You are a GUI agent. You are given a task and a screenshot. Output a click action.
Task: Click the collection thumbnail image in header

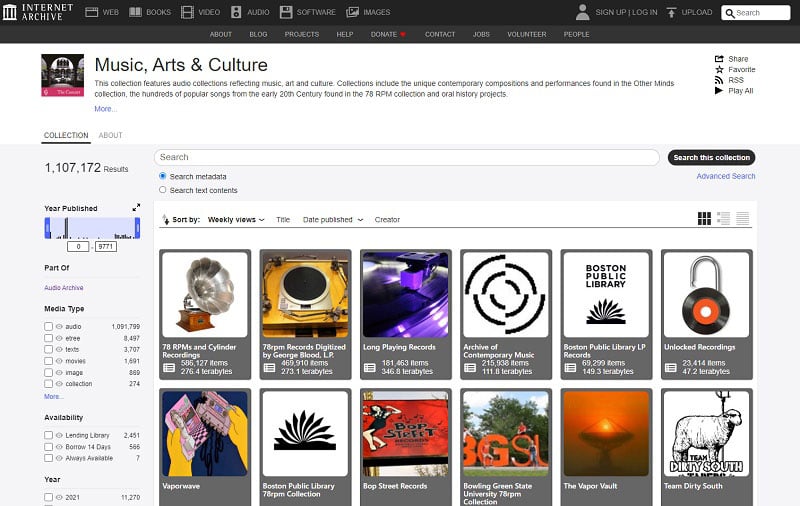point(62,75)
